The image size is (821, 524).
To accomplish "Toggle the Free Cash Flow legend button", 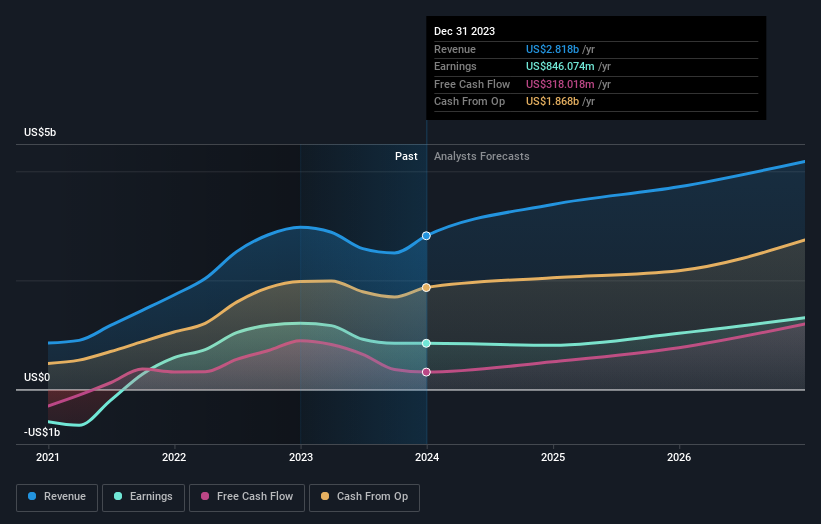I will [247, 497].
